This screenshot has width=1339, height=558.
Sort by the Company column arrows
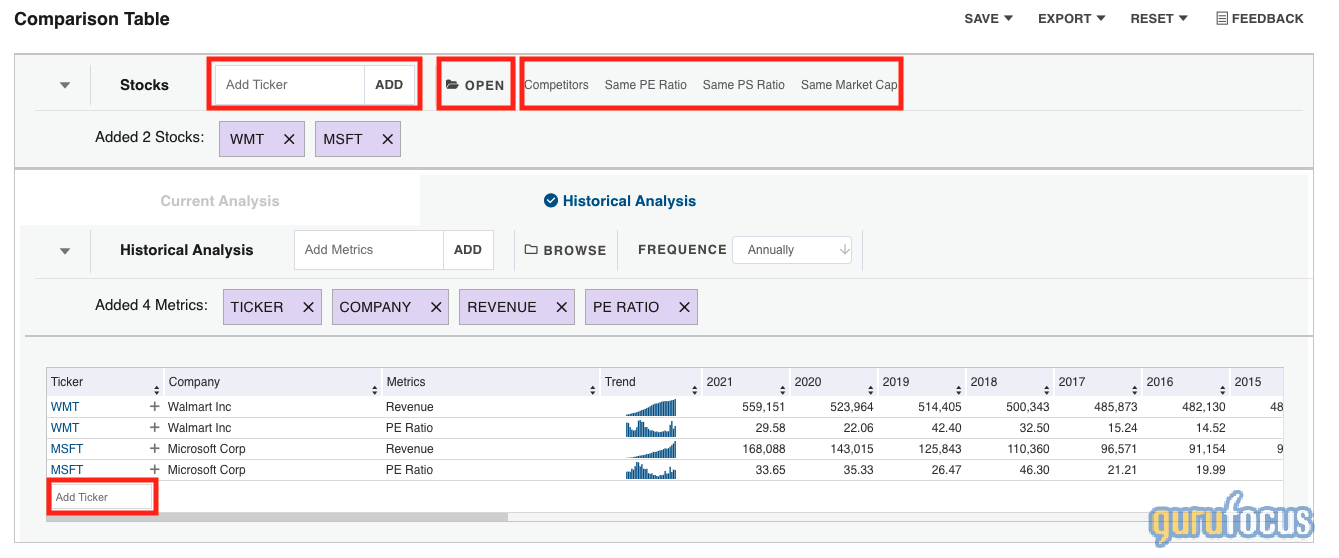(376, 390)
